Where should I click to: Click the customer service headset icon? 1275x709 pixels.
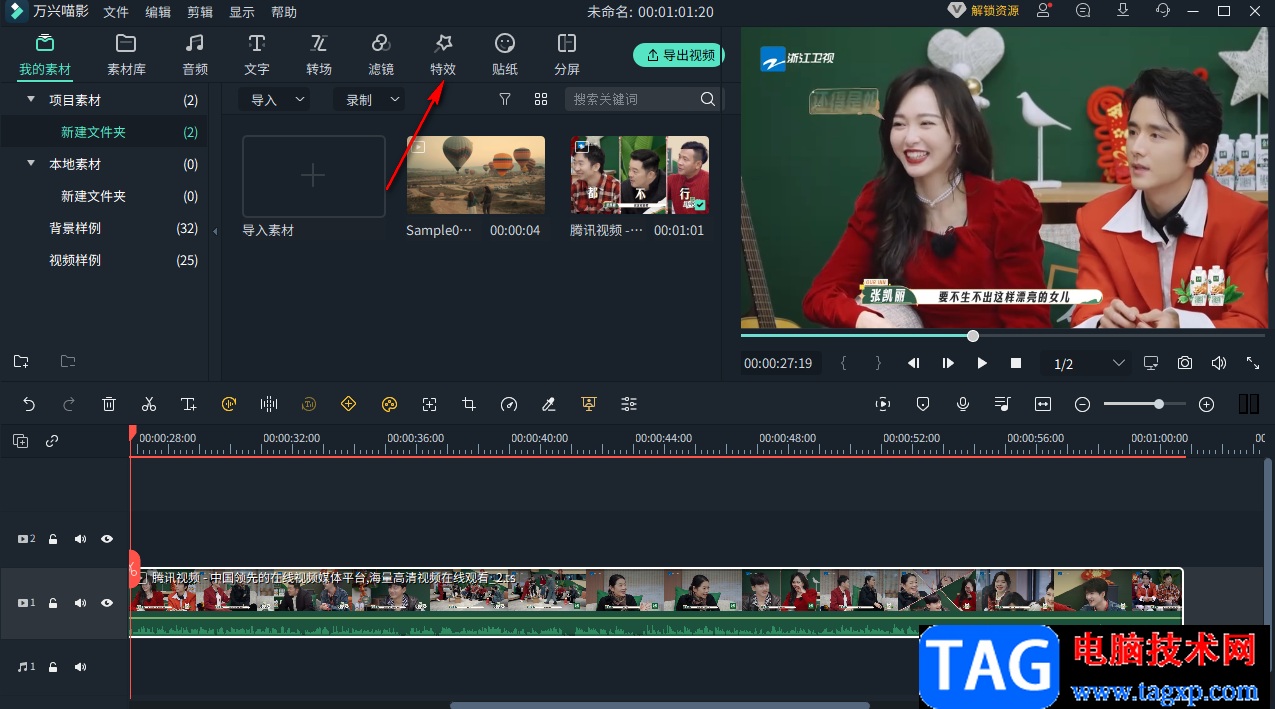click(x=1163, y=11)
